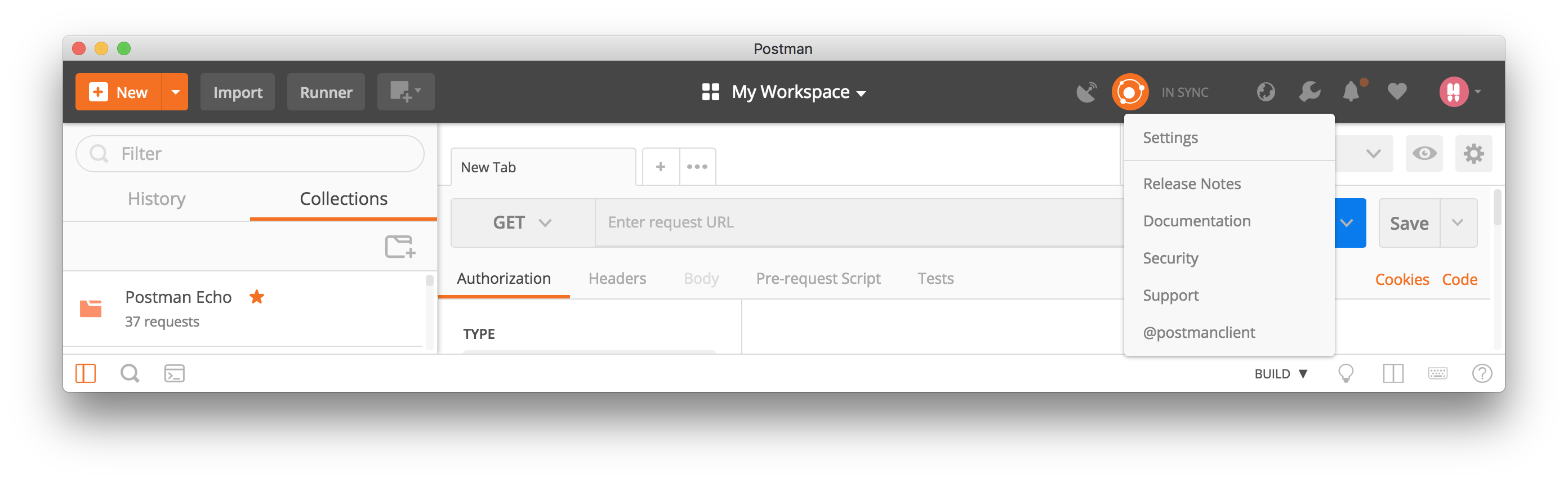Open manage environments gear icon
The width and height of the screenshot is (1568, 482).
pyautogui.click(x=1473, y=153)
